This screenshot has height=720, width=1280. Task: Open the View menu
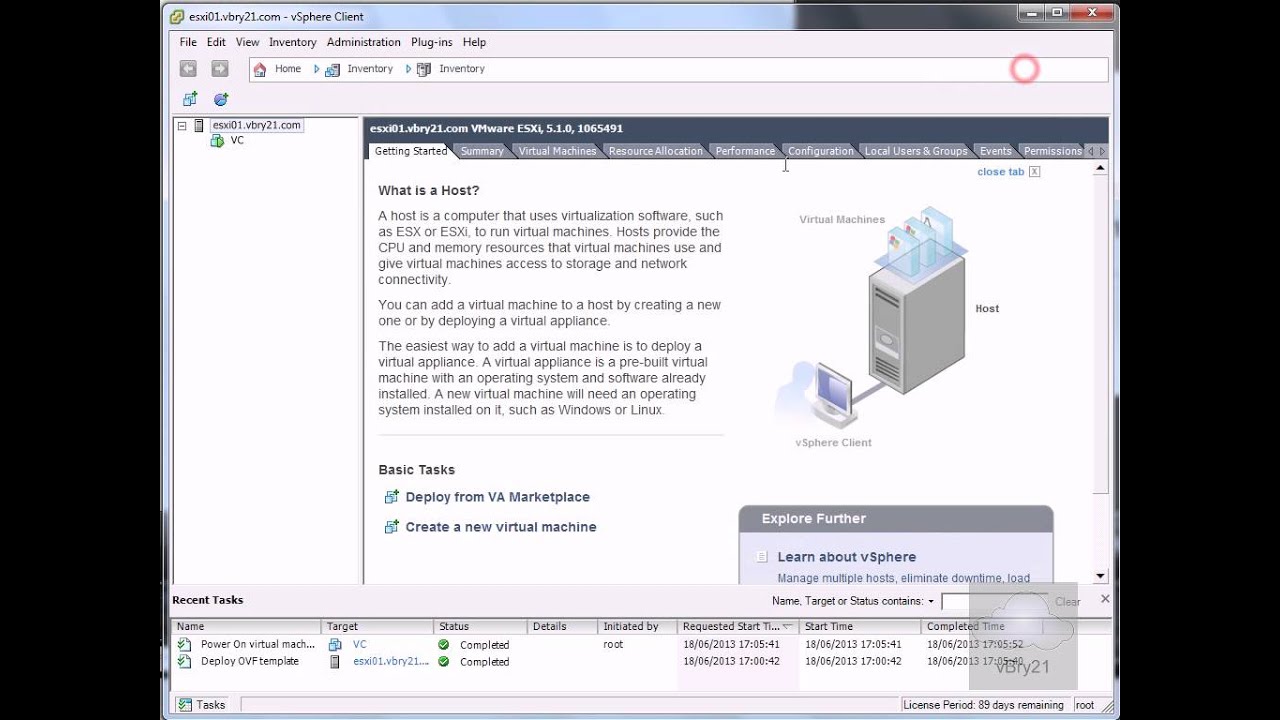247,42
